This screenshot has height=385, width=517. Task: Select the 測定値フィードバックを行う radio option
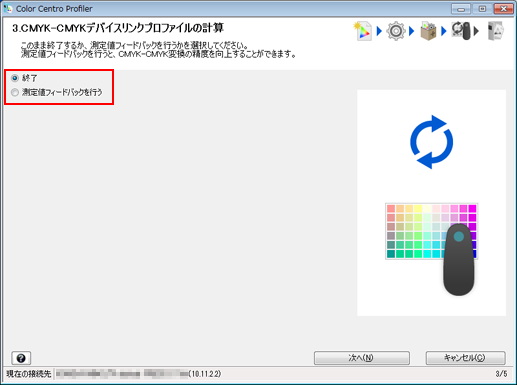coord(15,92)
